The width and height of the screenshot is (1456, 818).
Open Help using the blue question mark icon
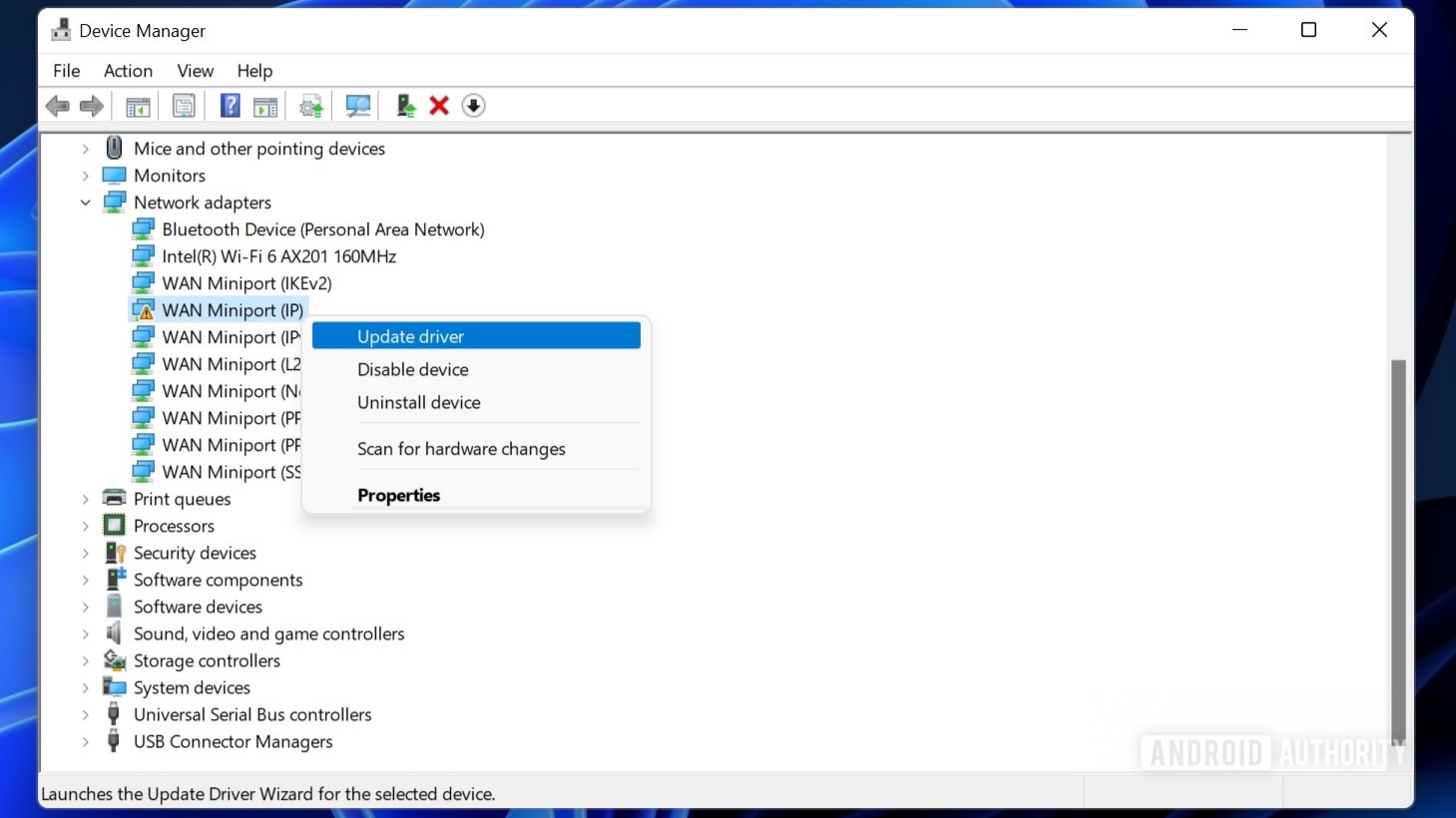click(x=230, y=105)
